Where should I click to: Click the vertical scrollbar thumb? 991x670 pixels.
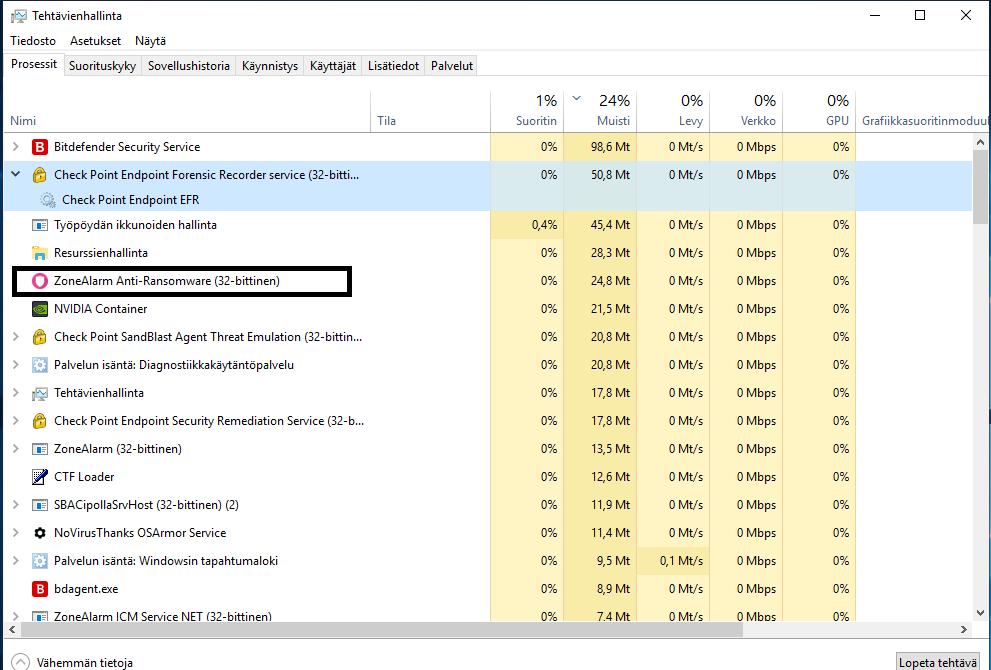980,186
